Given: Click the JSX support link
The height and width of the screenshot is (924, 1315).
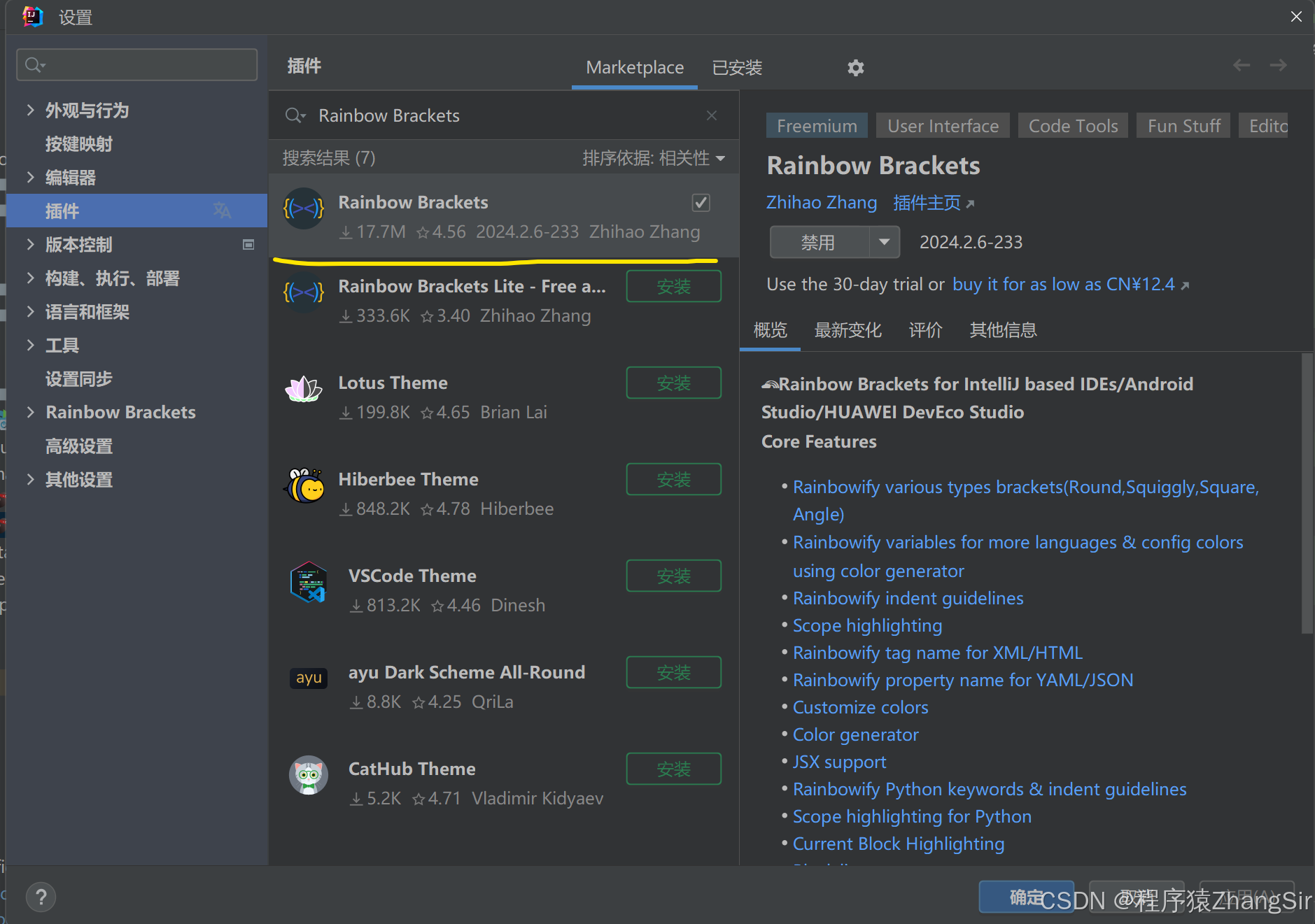Looking at the screenshot, I should 839,762.
